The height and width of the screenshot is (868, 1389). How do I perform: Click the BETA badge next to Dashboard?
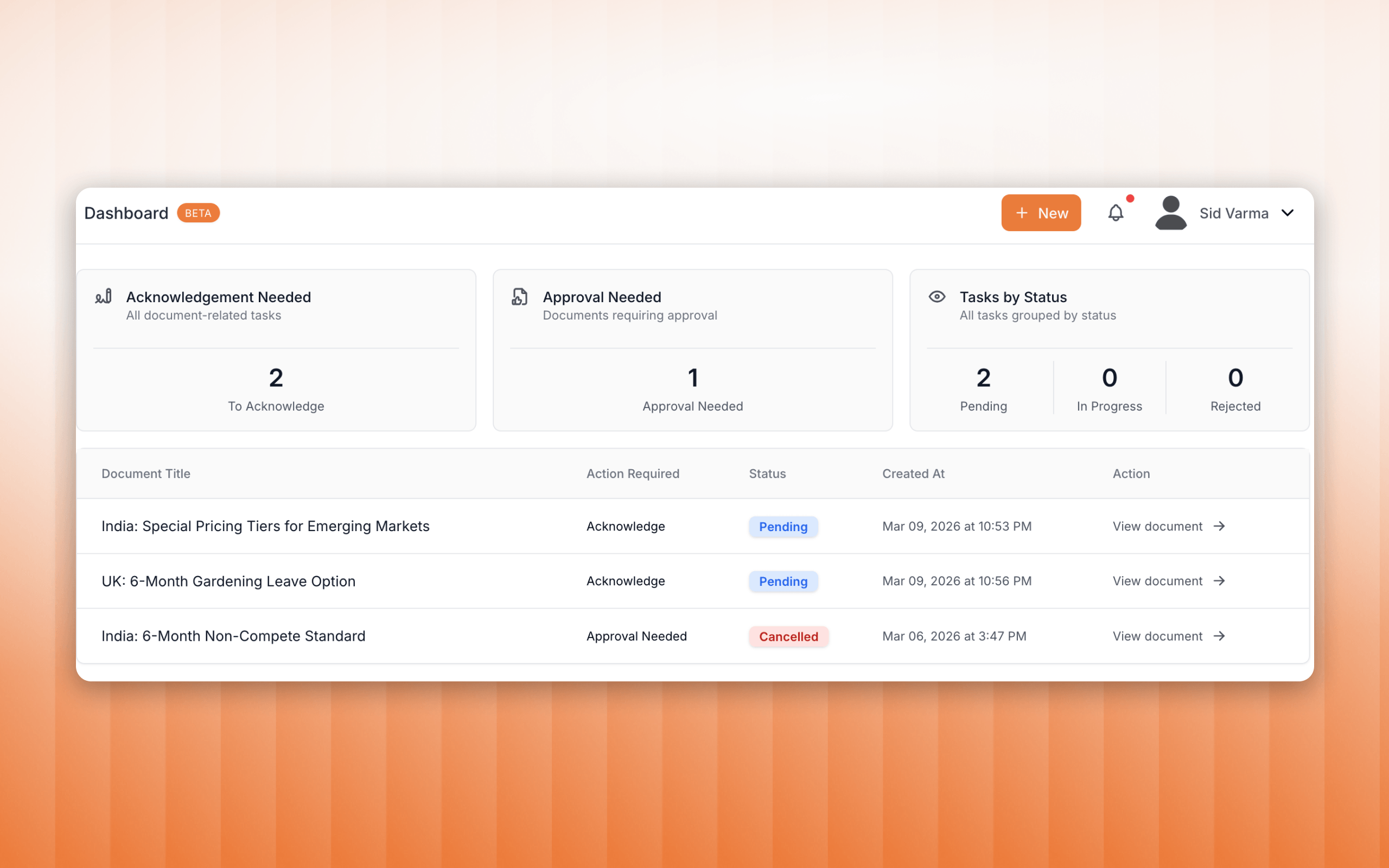[198, 213]
